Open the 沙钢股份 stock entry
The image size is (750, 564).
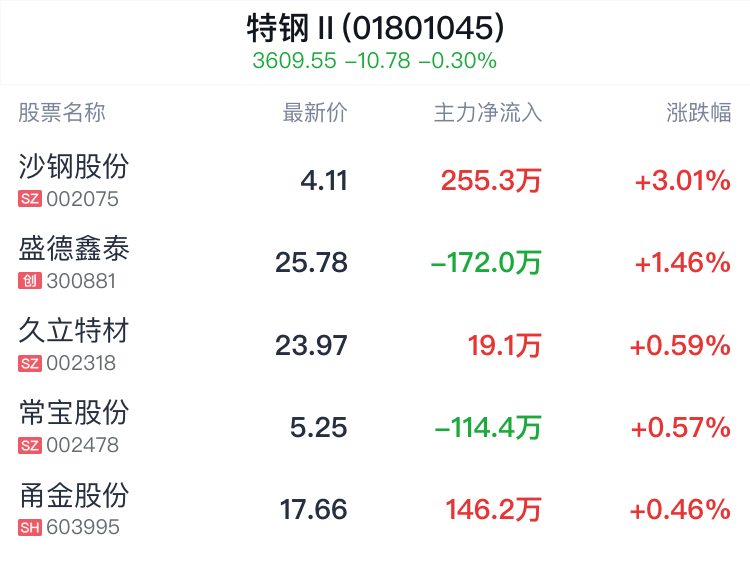[x=375, y=180]
